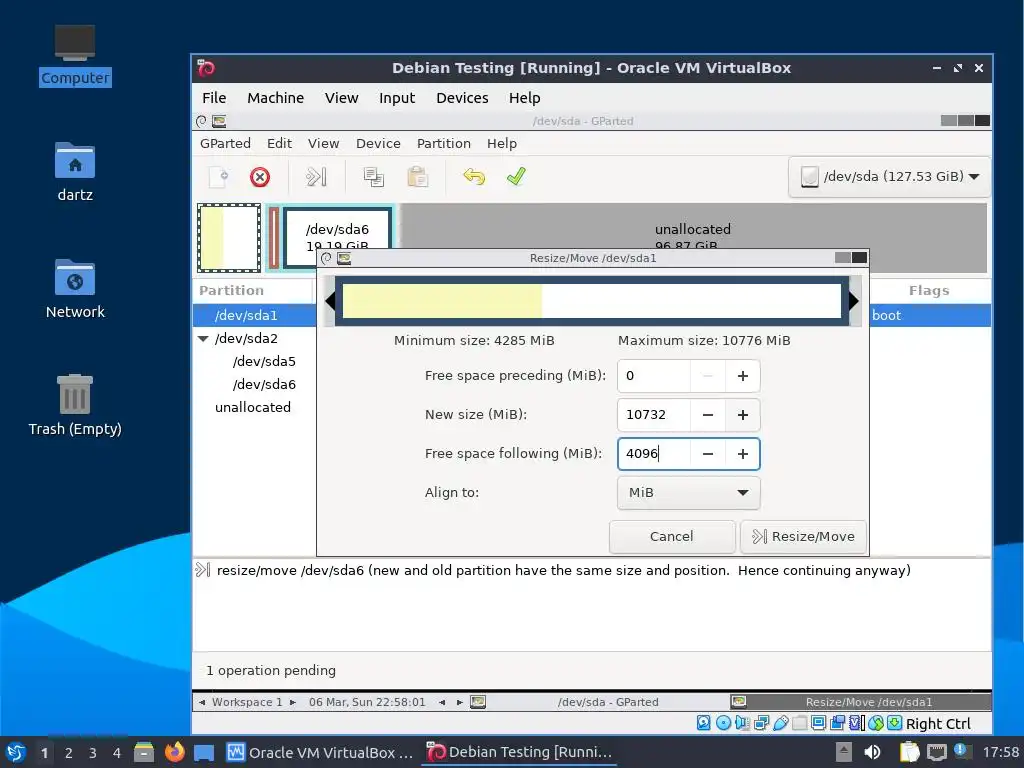This screenshot has height=768, width=1024.
Task: Select the /dev/sda5 row in partition list
Action: 255,361
